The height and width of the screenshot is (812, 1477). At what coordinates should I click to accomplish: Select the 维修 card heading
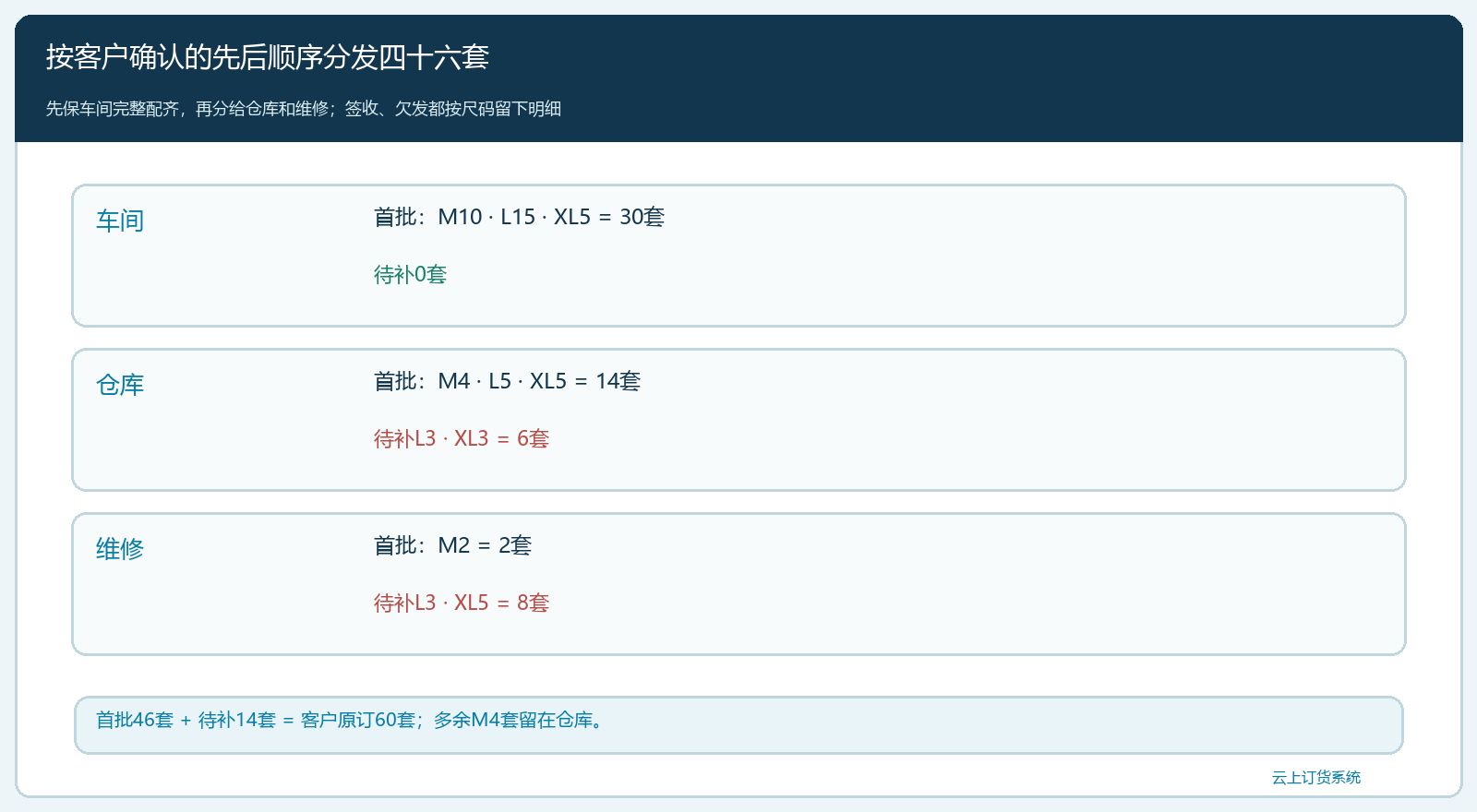point(120,550)
